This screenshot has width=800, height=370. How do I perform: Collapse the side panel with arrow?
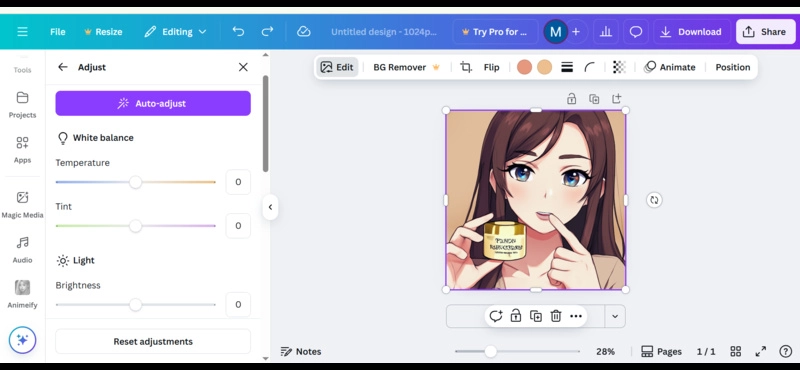(x=270, y=207)
